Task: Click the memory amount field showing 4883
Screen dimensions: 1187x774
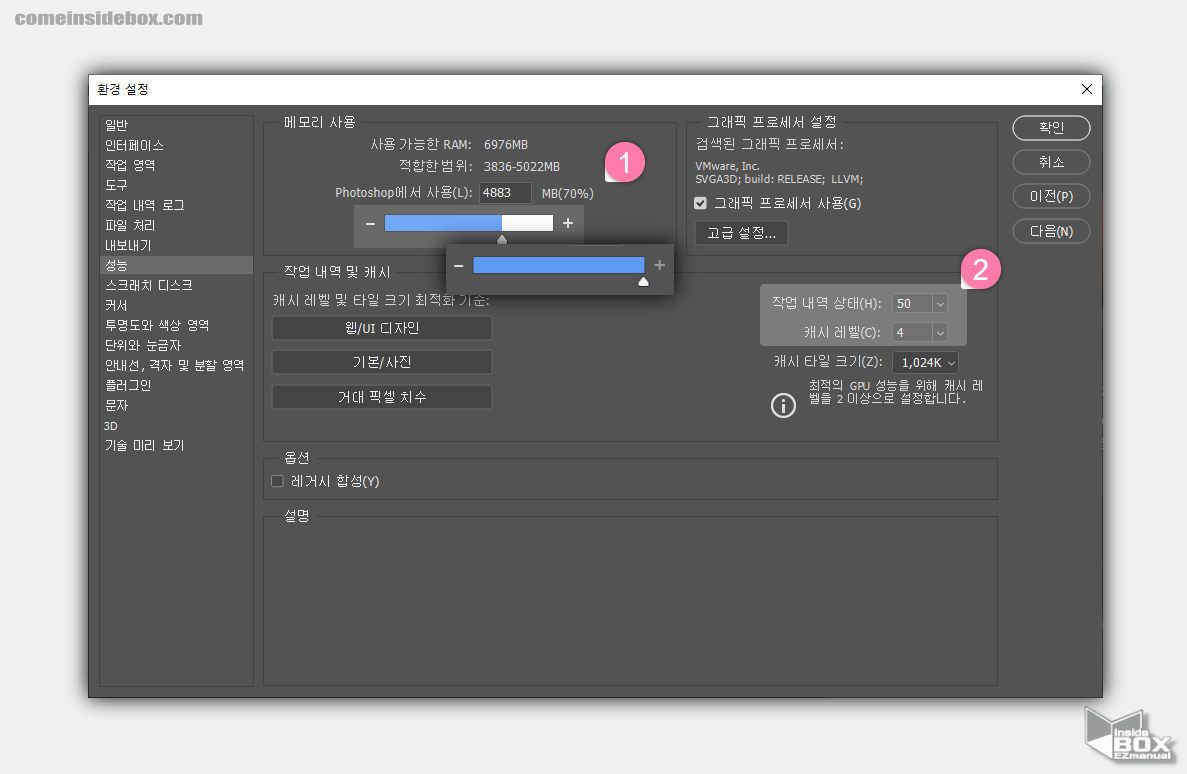Action: [x=505, y=192]
